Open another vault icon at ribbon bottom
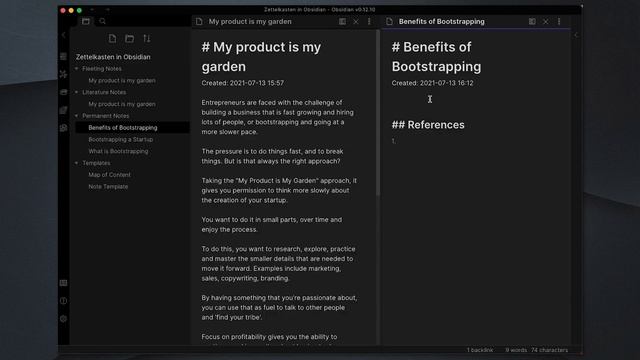The width and height of the screenshot is (640, 360). coord(63,283)
